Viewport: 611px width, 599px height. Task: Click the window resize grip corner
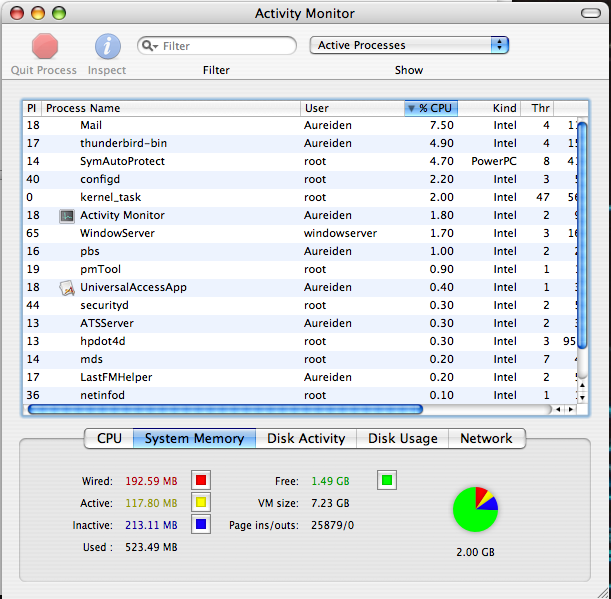[x=602, y=592]
